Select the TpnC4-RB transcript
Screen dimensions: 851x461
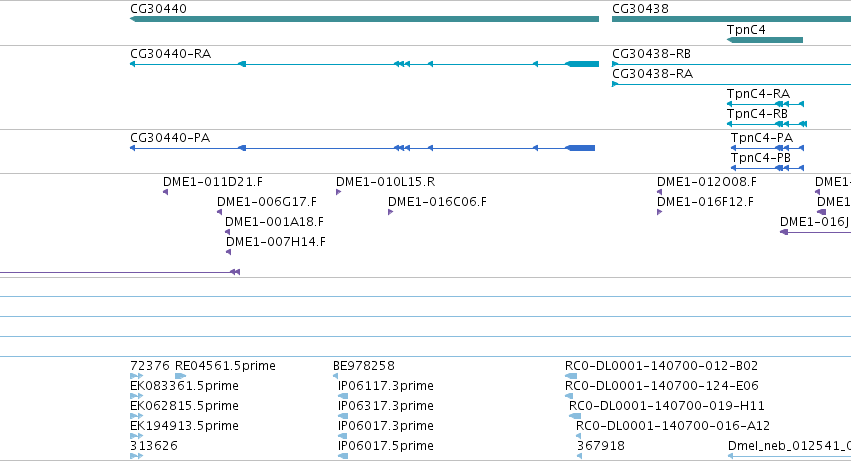[x=767, y=124]
